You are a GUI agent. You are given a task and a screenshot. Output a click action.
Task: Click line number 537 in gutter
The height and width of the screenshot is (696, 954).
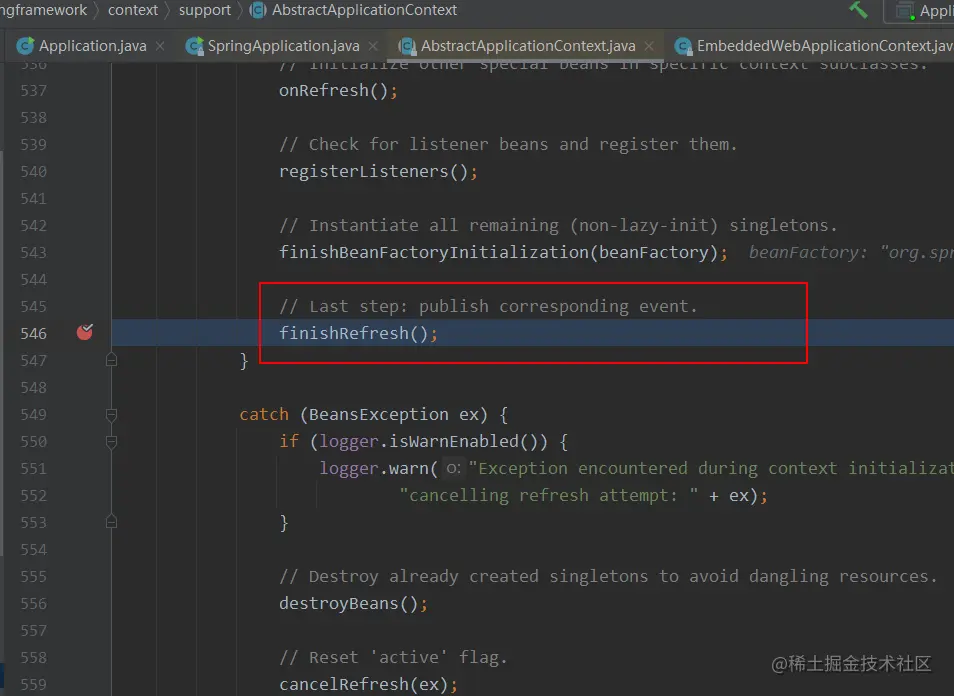tap(33, 91)
